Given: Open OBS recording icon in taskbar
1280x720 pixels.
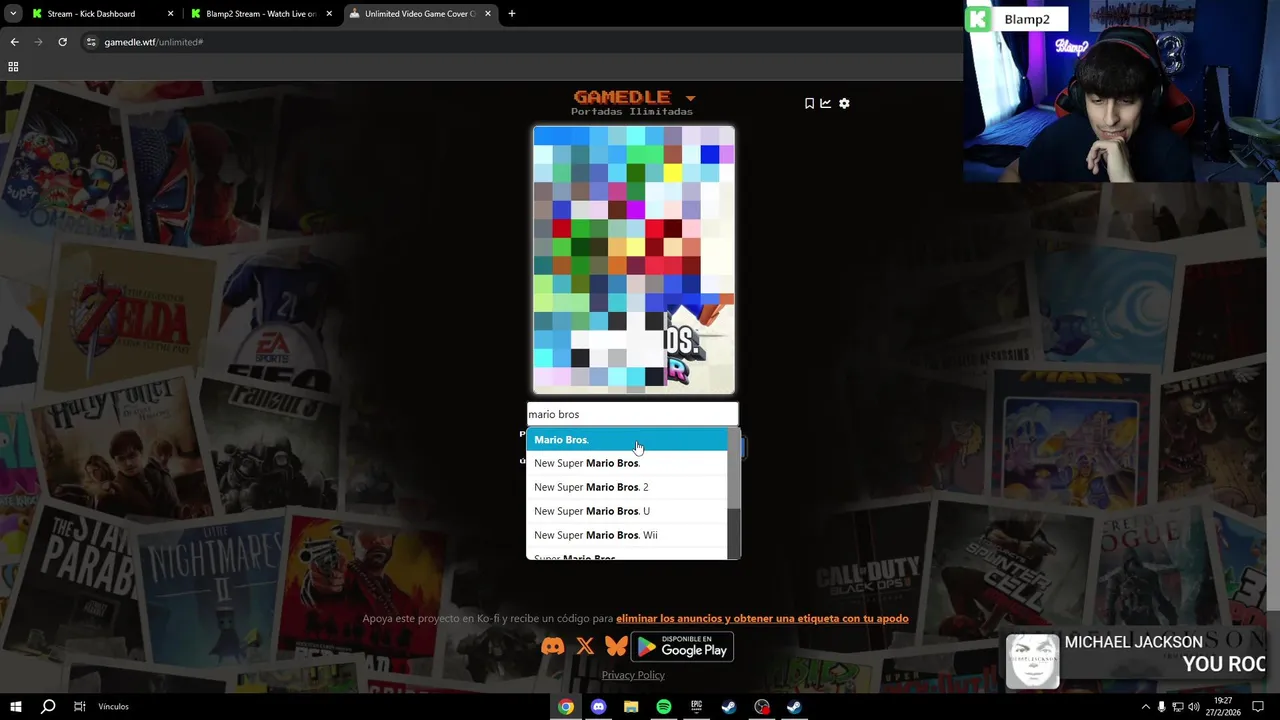Looking at the screenshot, I should click(x=762, y=707).
